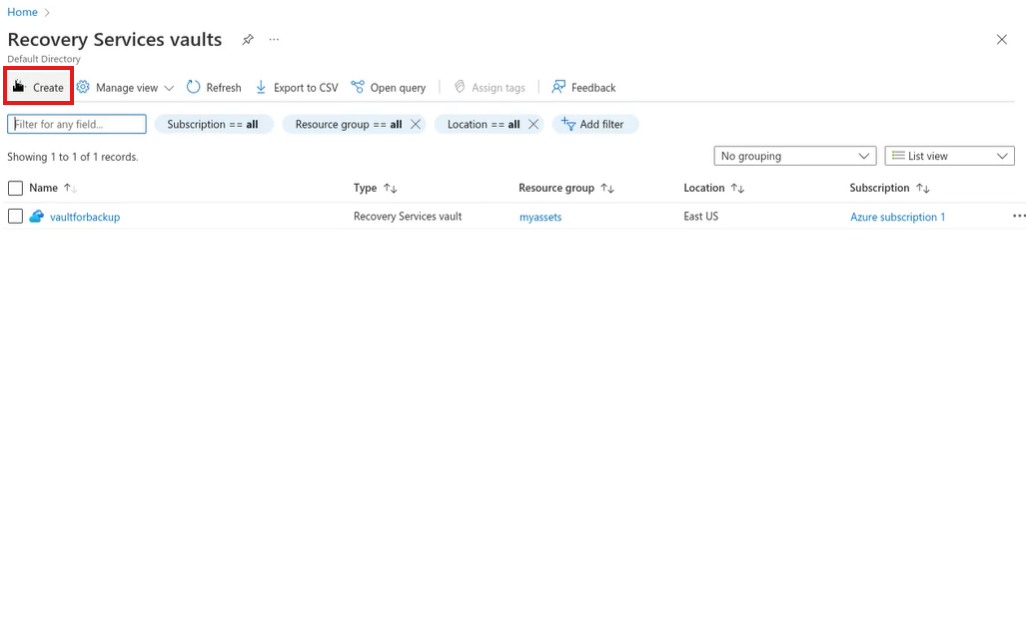
Task: Open the vaultforbackup vault link
Action: [x=85, y=217]
